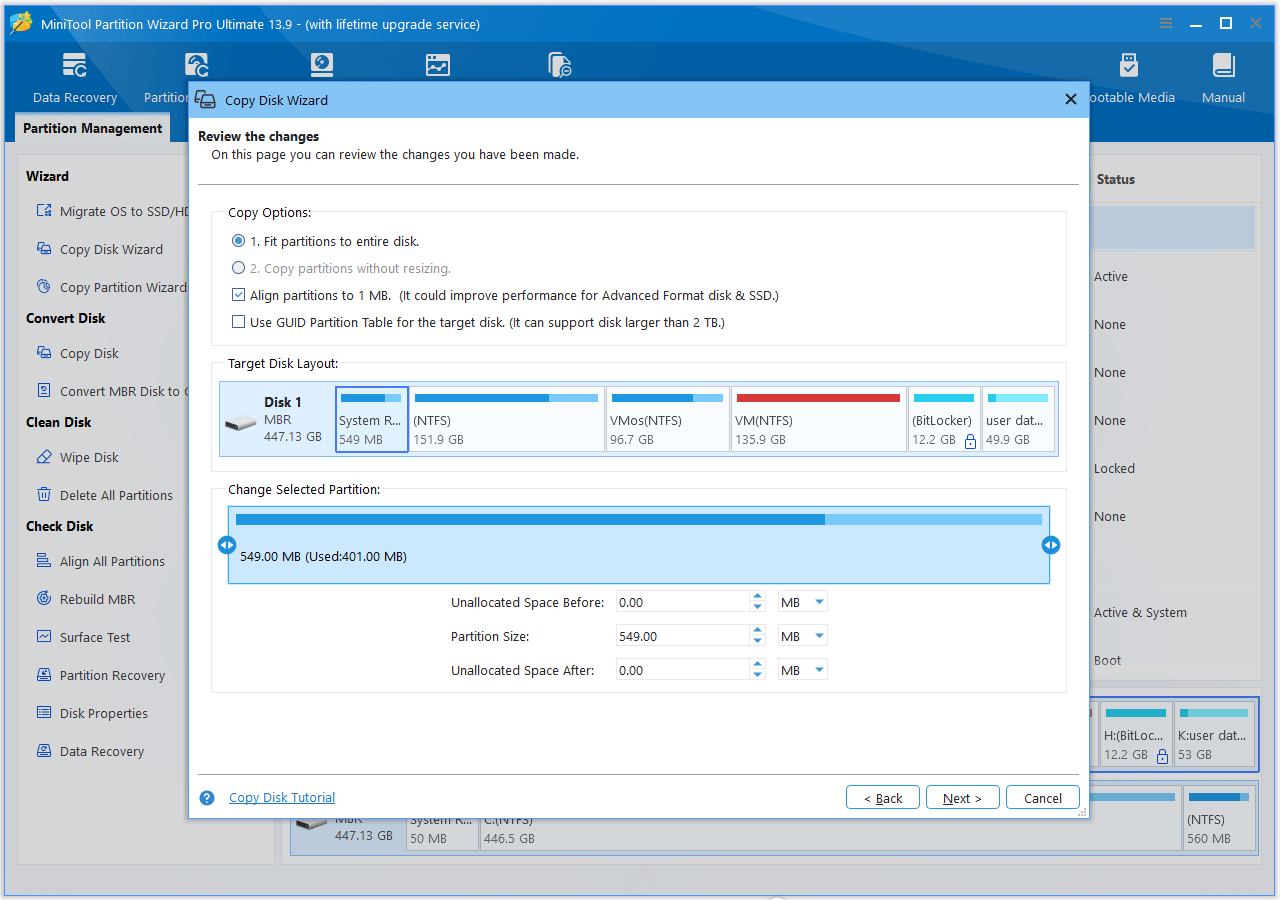Click the Next button
This screenshot has width=1280, height=900.
pos(962,797)
